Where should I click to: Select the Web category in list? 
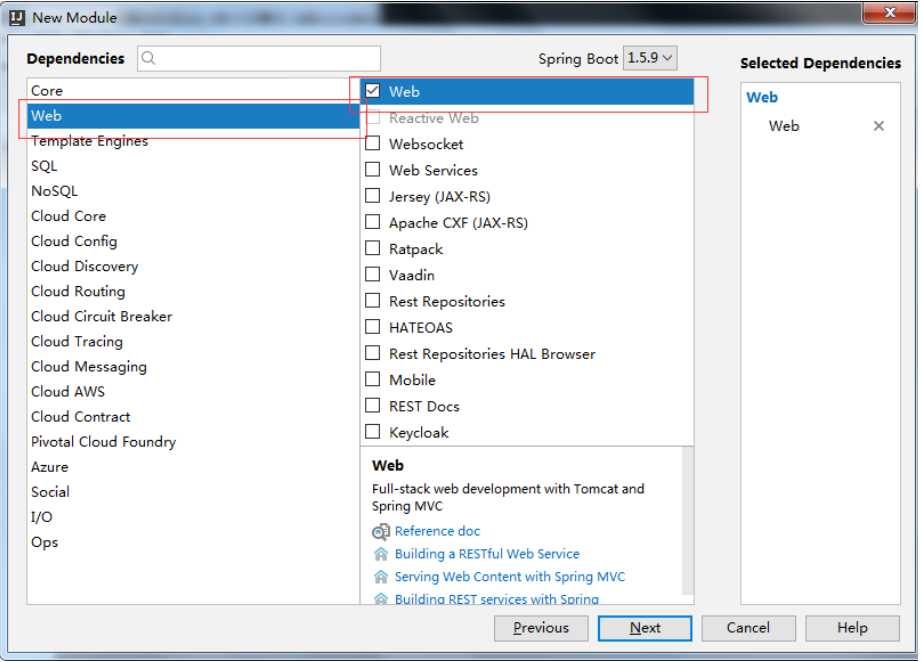193,116
